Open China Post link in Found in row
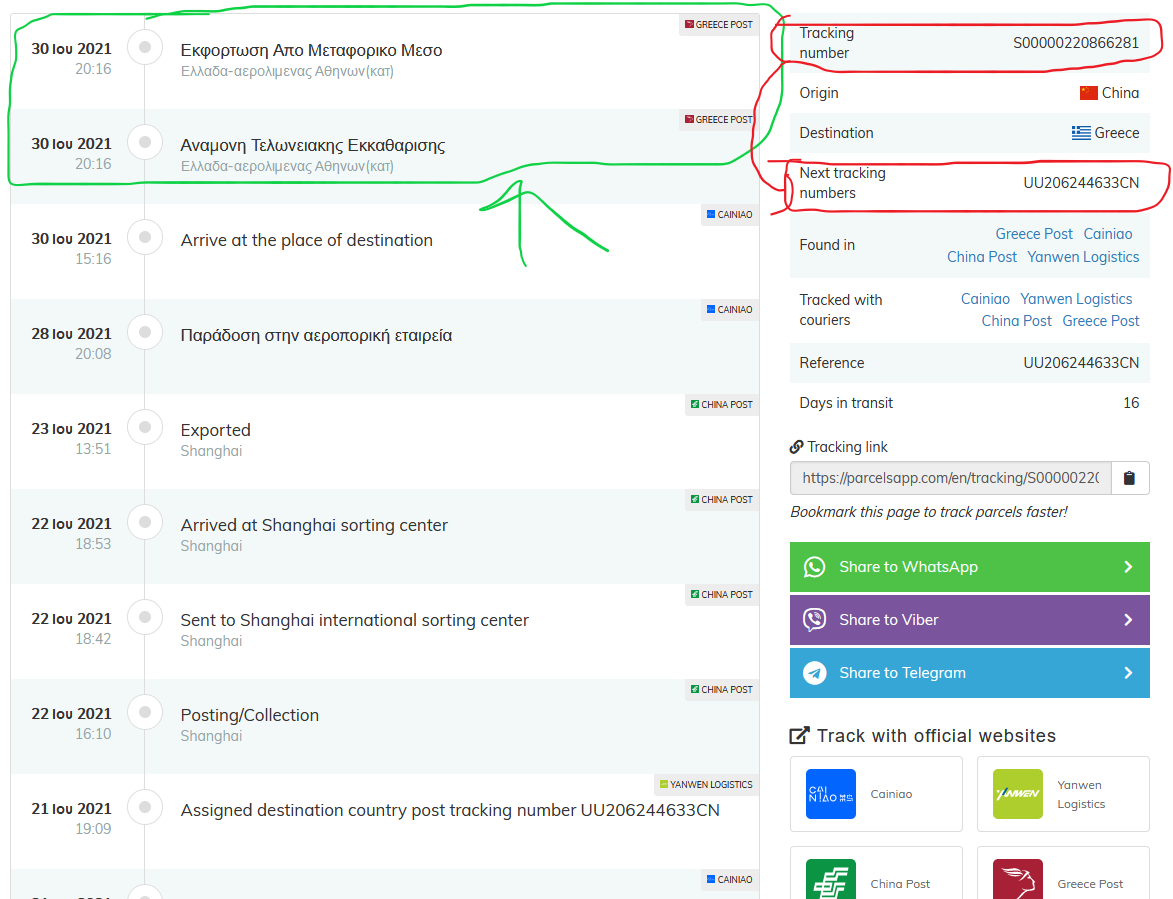 coord(981,257)
